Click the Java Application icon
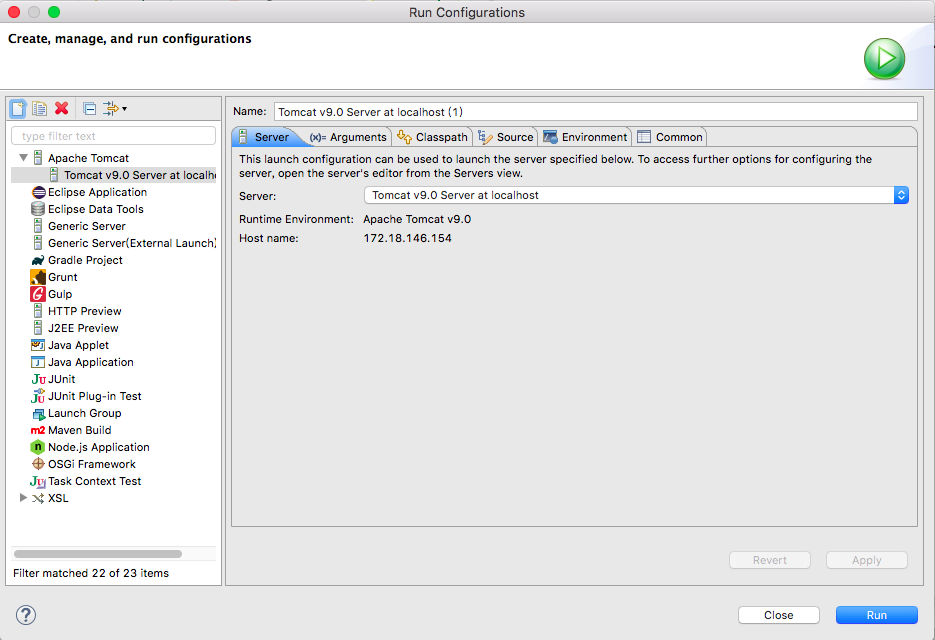The width and height of the screenshot is (935, 640). 38,362
